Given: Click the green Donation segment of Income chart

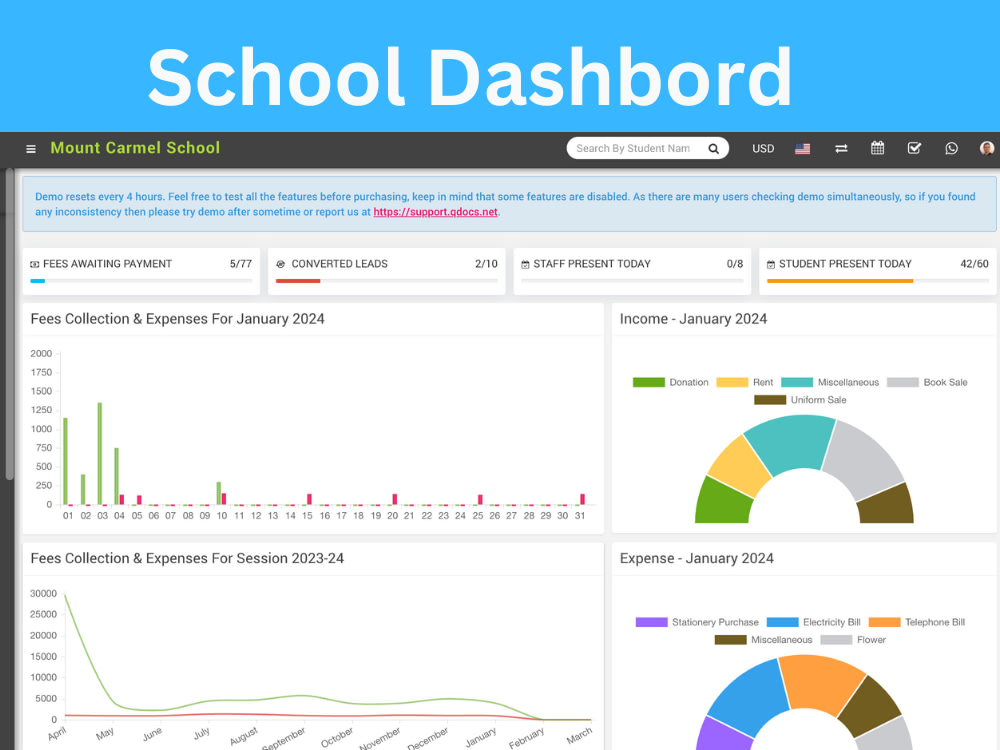Looking at the screenshot, I should pos(721,503).
